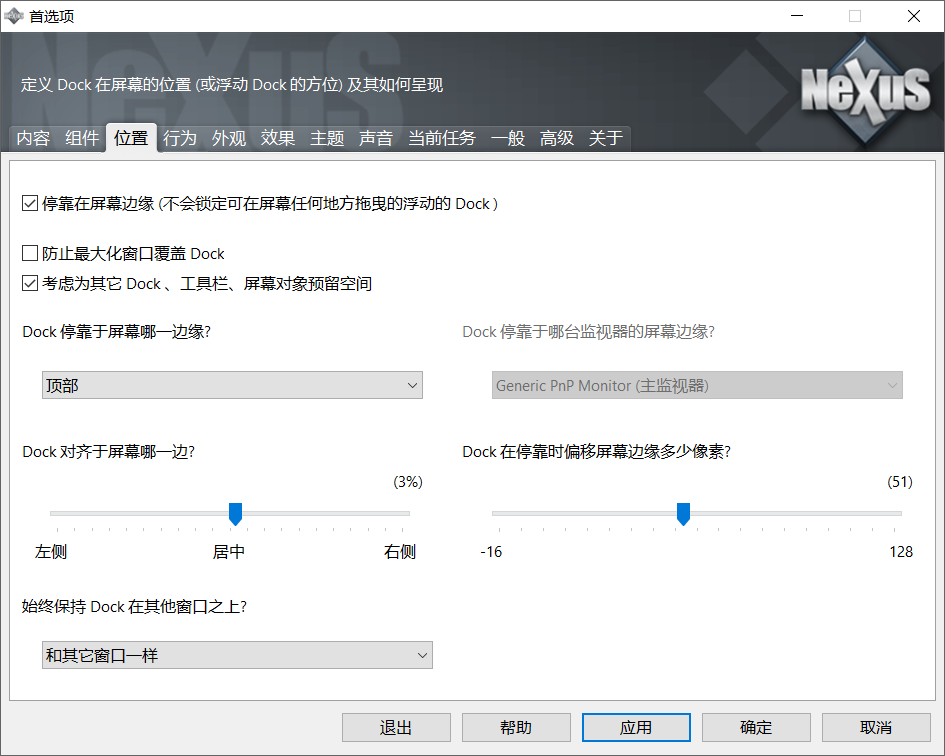This screenshot has width=945, height=756.
Task: Open the 行为 tab
Action: [179, 138]
